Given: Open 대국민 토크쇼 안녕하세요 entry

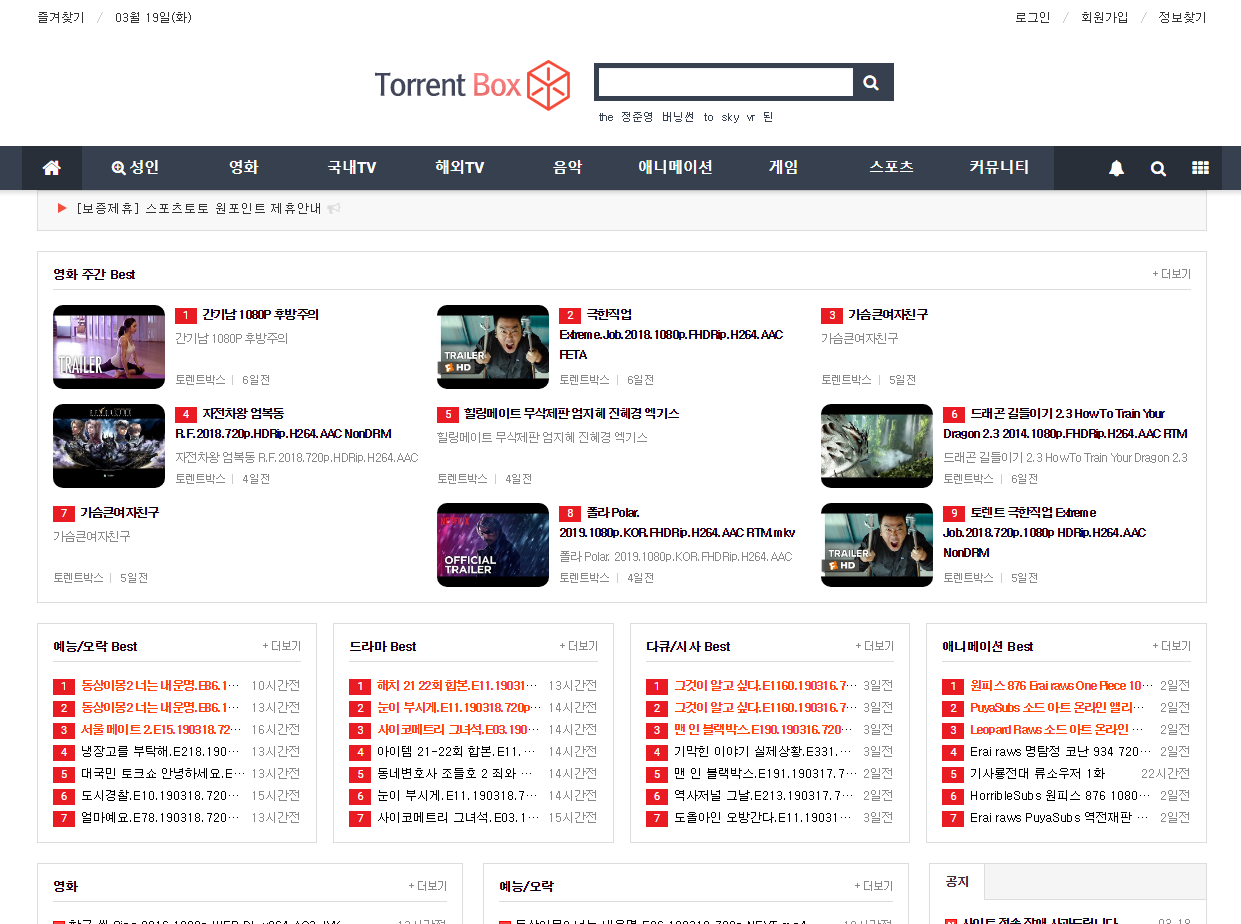Looking at the screenshot, I should click(x=163, y=774).
